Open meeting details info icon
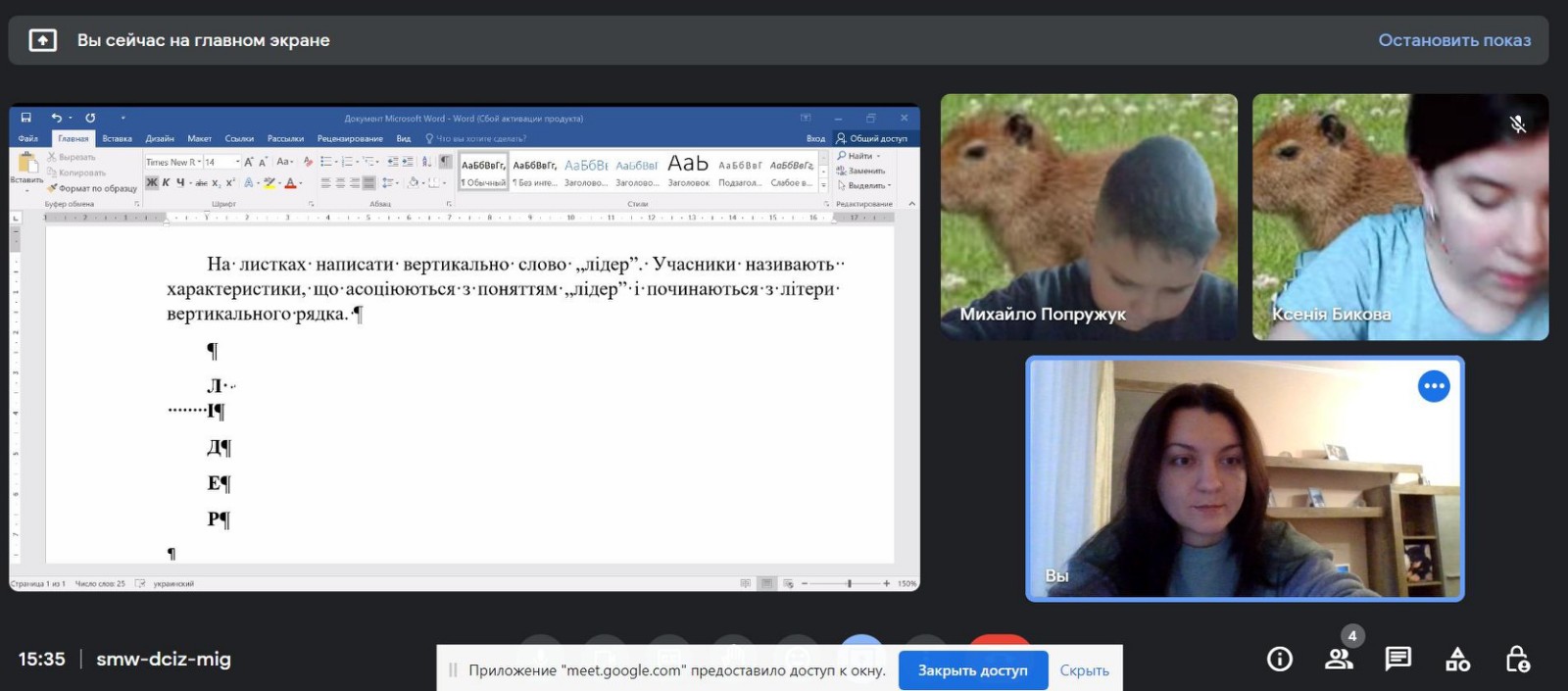1568x691 pixels. pyautogui.click(x=1279, y=660)
